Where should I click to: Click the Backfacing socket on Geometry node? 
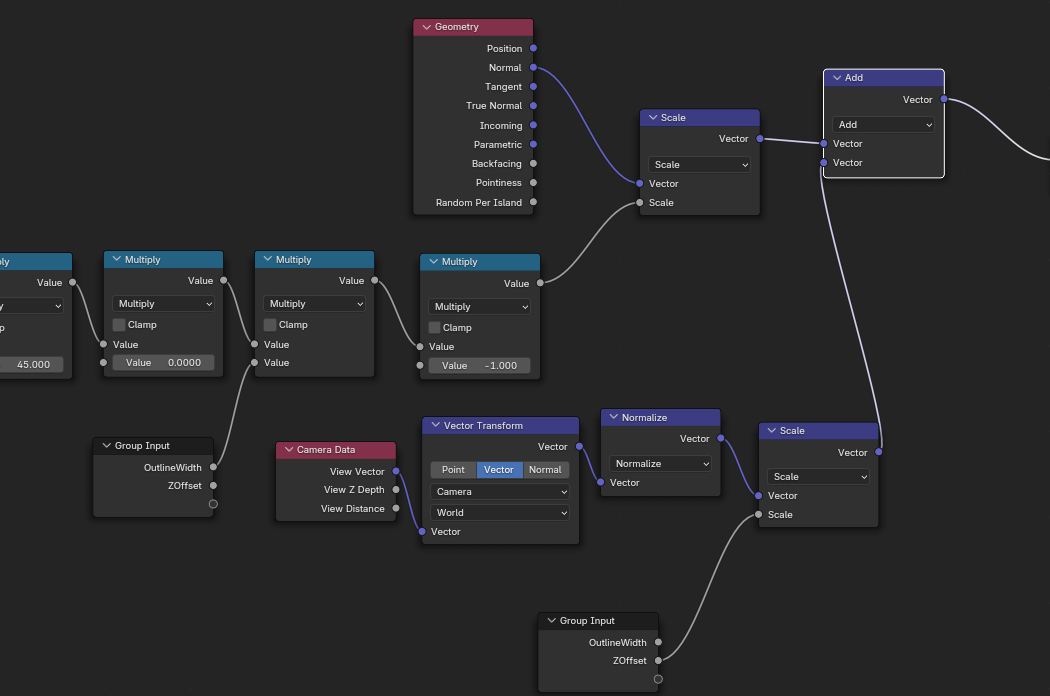coord(533,164)
